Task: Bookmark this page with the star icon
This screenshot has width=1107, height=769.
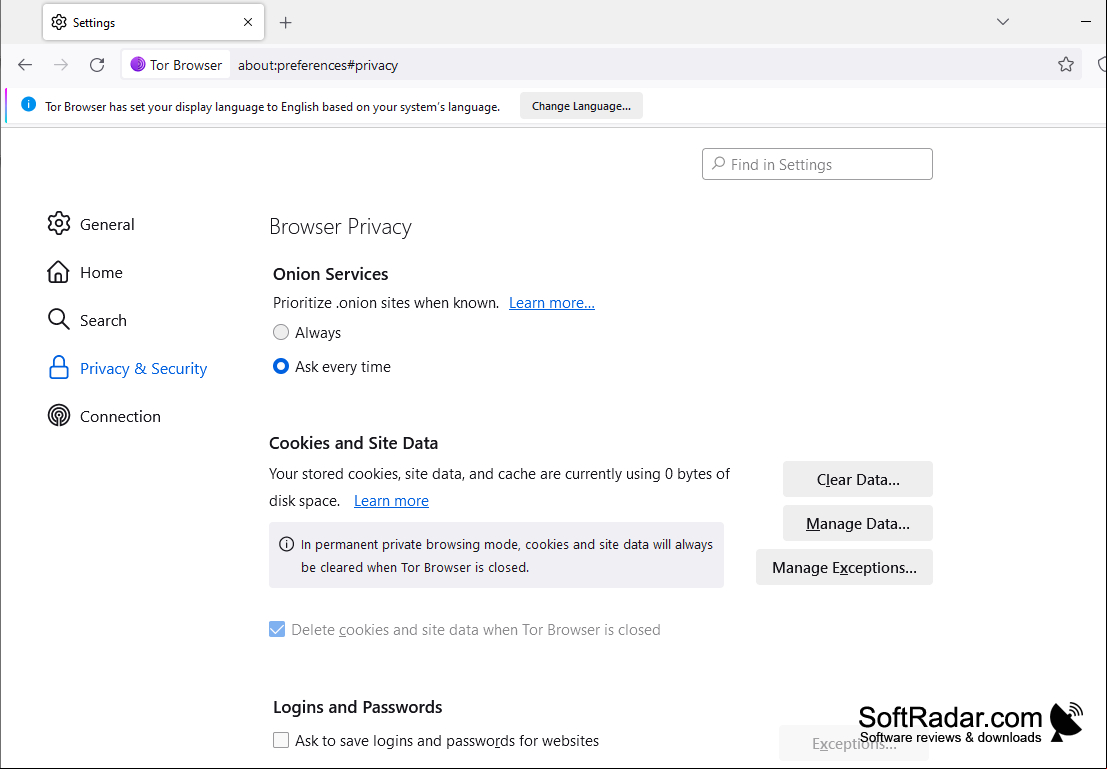Action: tap(1066, 65)
